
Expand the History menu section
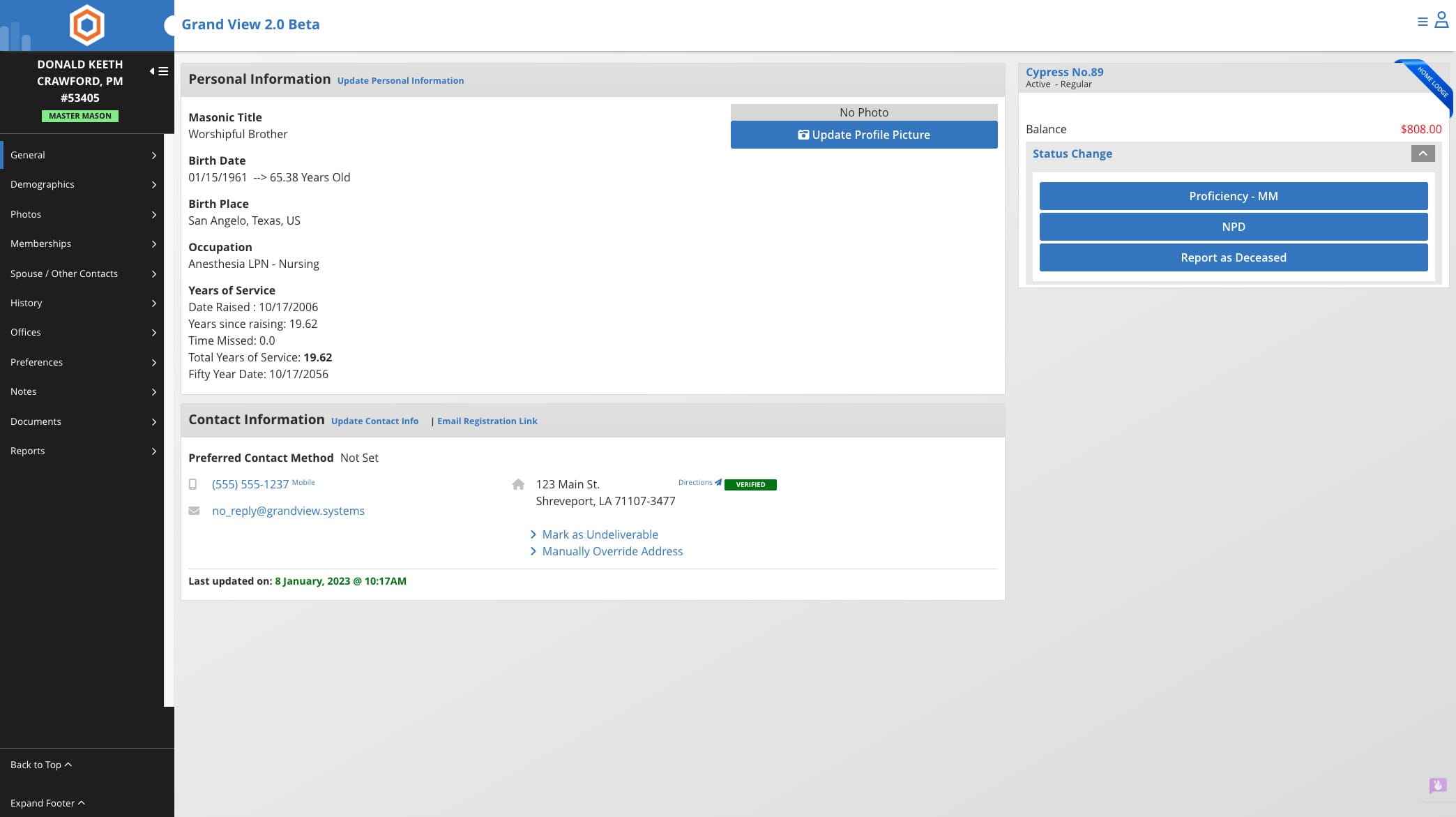click(x=82, y=303)
